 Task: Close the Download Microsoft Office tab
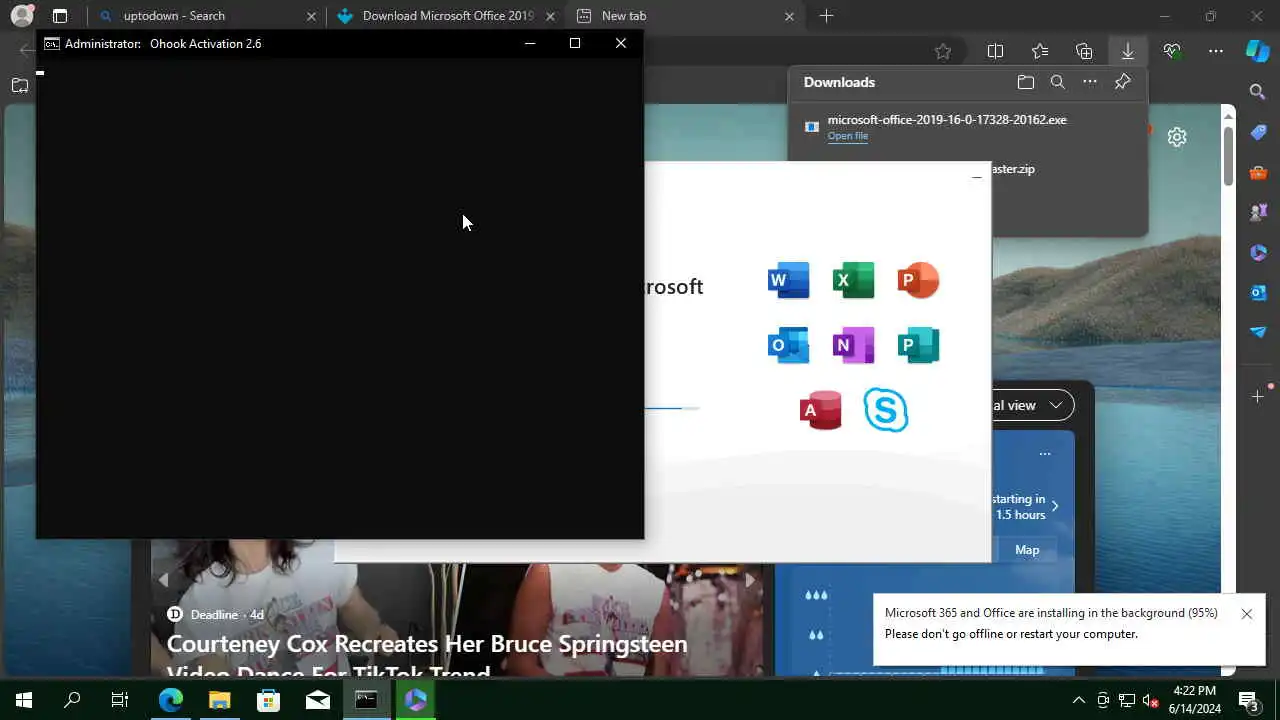(x=550, y=16)
